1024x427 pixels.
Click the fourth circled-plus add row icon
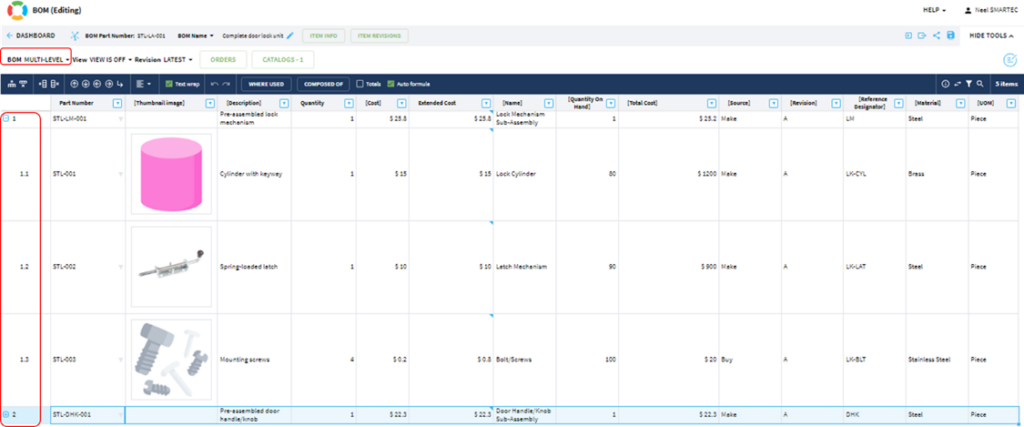click(x=109, y=84)
